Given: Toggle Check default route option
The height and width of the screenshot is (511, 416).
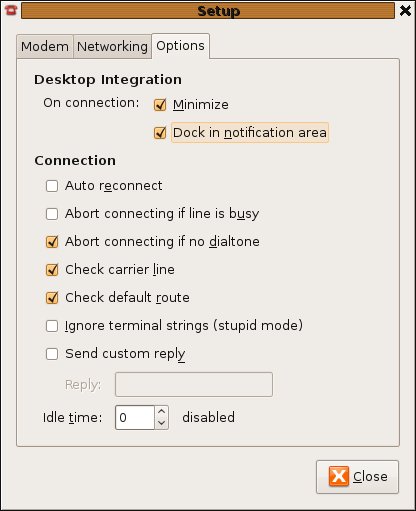Looking at the screenshot, I should (52, 298).
